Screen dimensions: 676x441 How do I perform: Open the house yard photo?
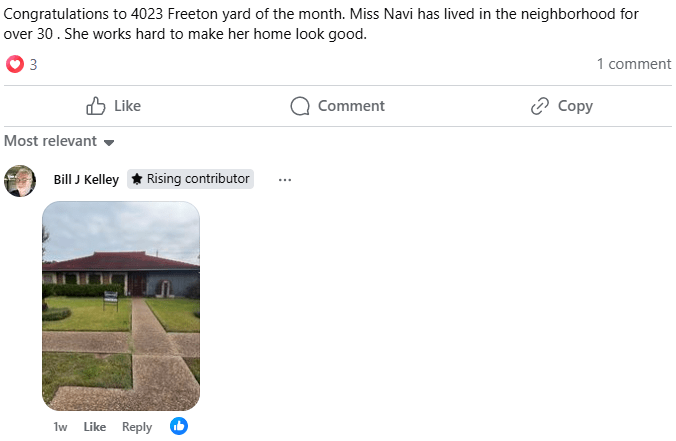121,305
